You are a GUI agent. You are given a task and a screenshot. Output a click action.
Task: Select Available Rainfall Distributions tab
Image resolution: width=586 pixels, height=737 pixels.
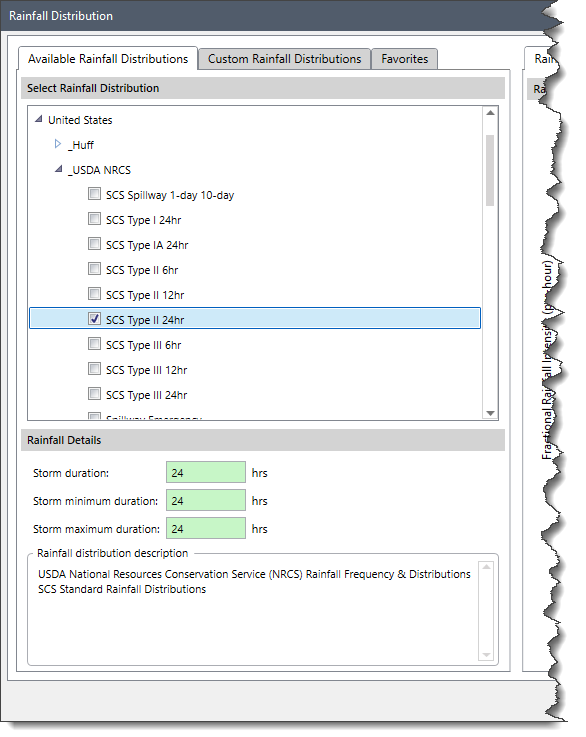108,59
